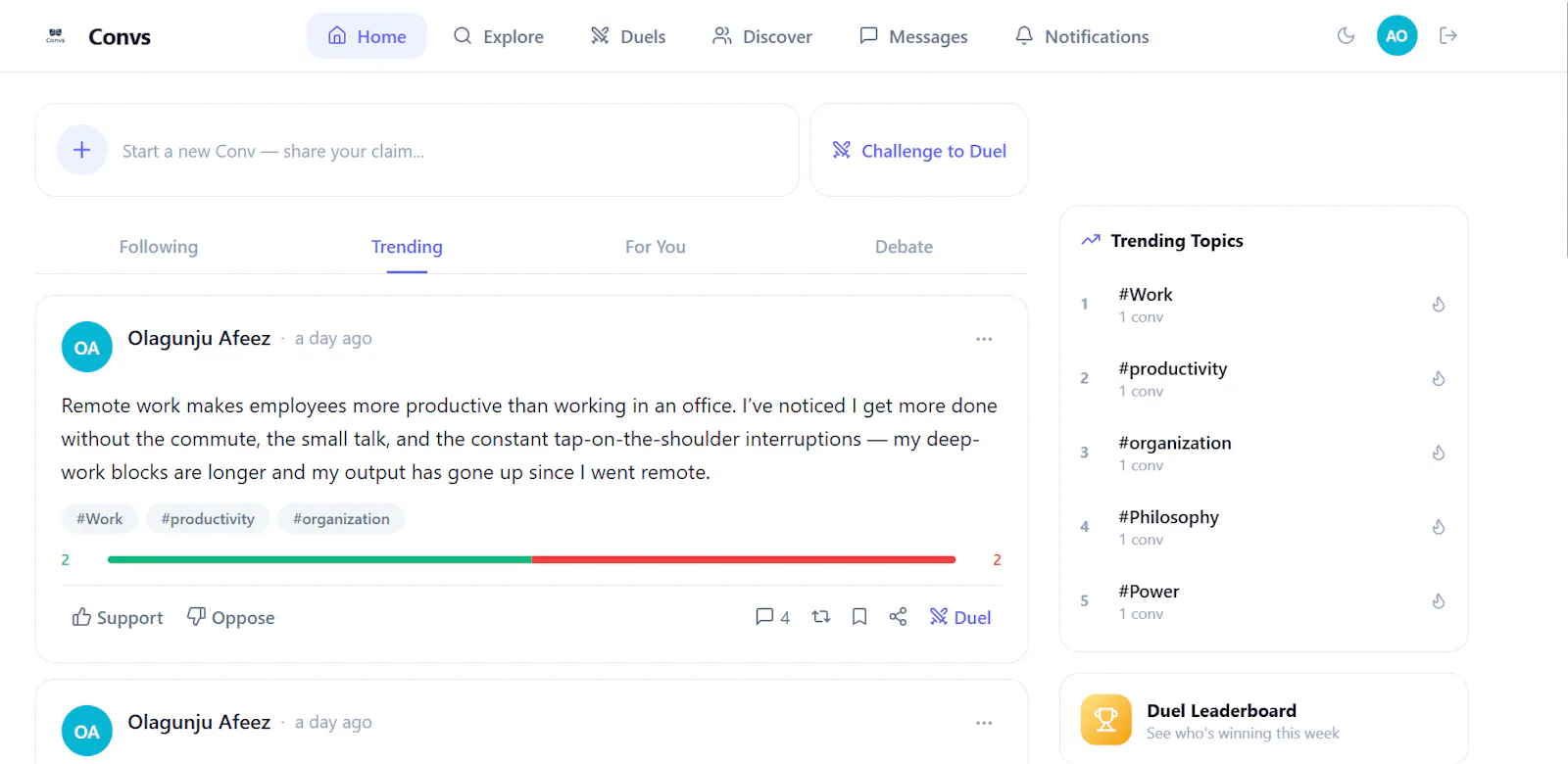
Task: Click the support/oppose vote bar
Action: 531,559
